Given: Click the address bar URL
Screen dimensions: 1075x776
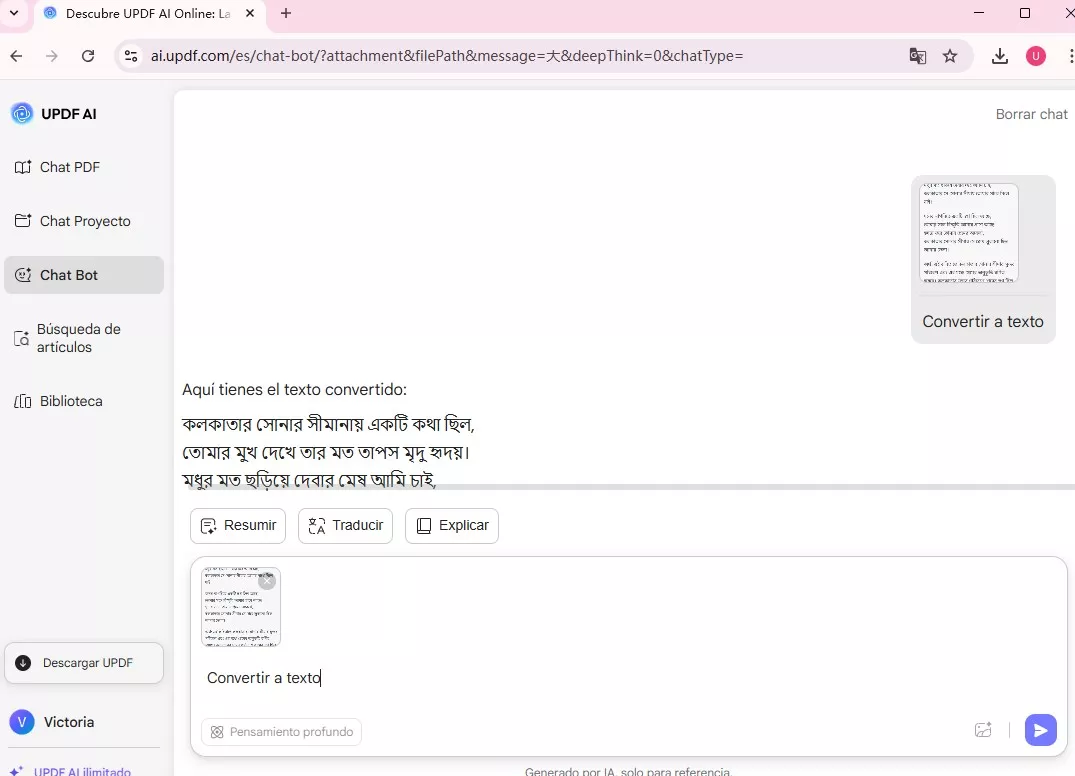Looking at the screenshot, I should [x=447, y=56].
